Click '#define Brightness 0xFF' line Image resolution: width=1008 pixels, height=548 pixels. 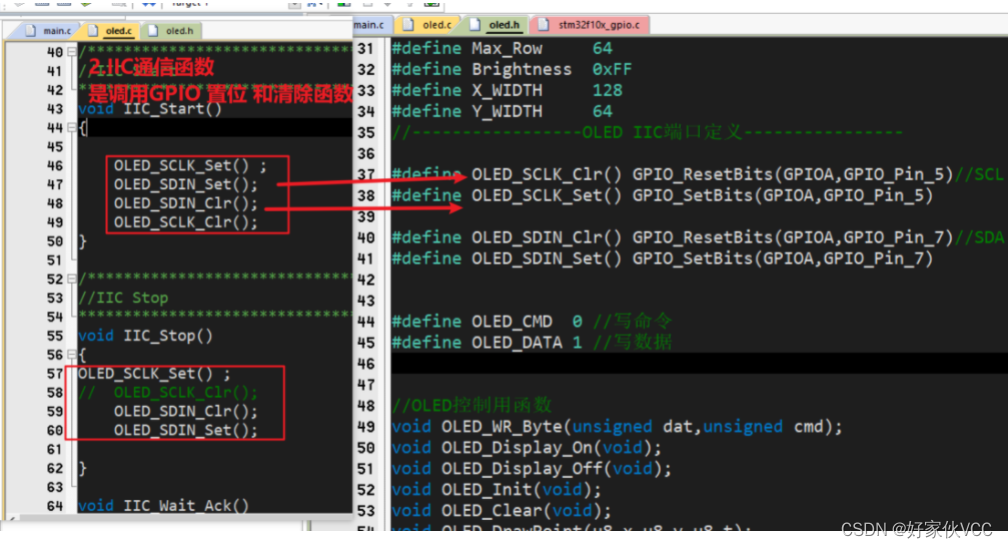coord(512,69)
